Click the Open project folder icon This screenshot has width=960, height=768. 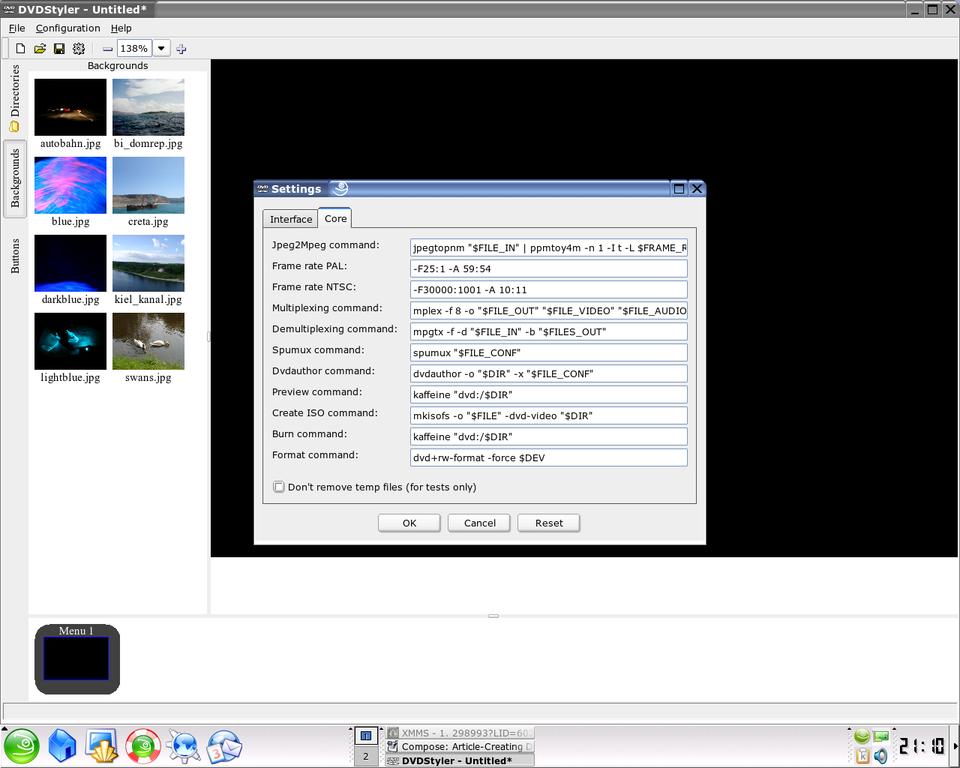(40, 48)
